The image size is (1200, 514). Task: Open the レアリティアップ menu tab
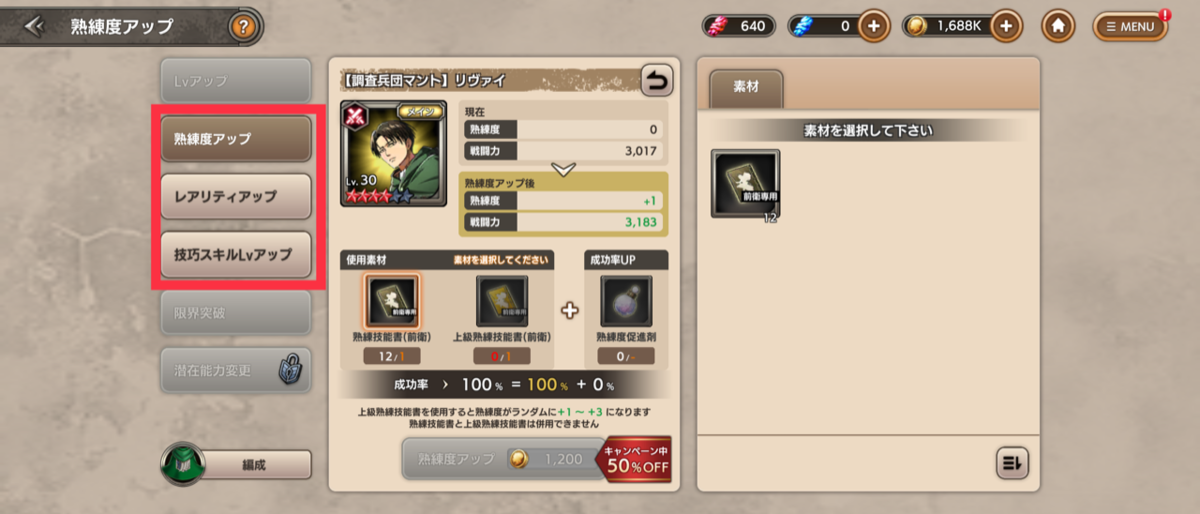[x=236, y=196]
